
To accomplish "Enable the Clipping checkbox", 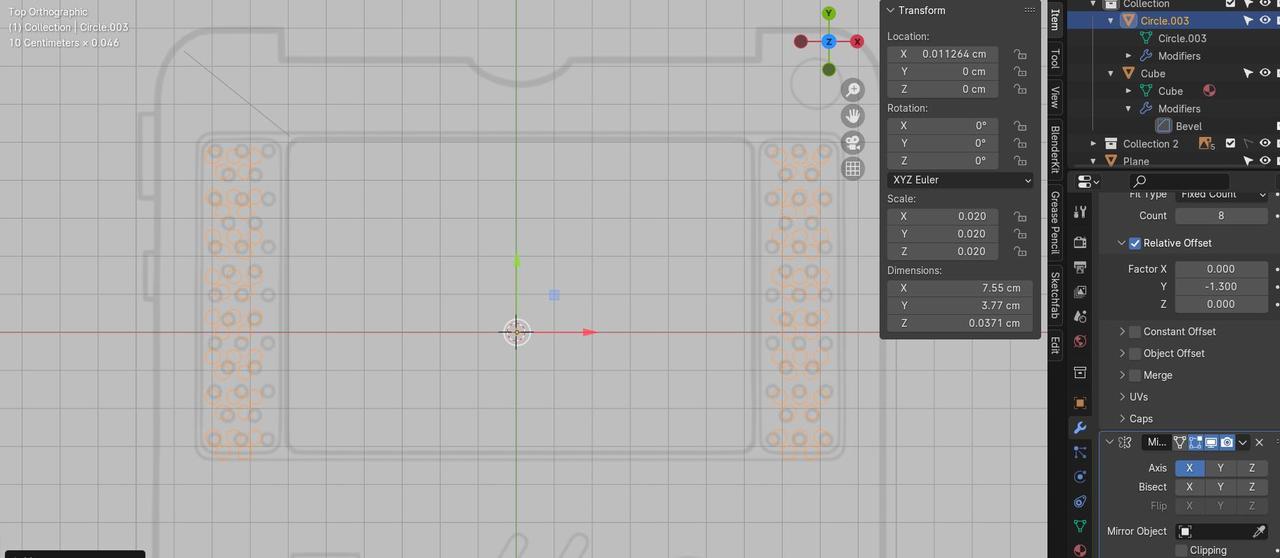I will point(1182,550).
